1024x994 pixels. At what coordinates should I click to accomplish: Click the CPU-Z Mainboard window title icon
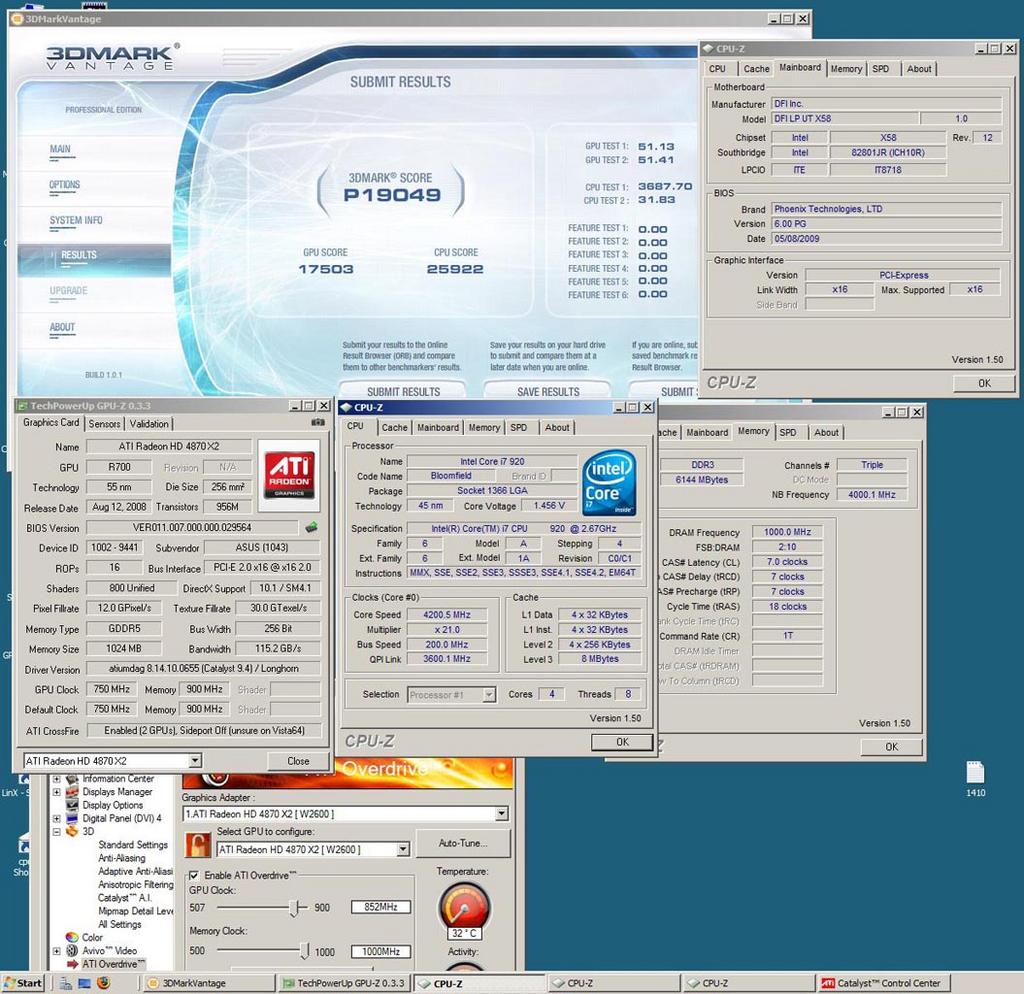pyautogui.click(x=707, y=48)
